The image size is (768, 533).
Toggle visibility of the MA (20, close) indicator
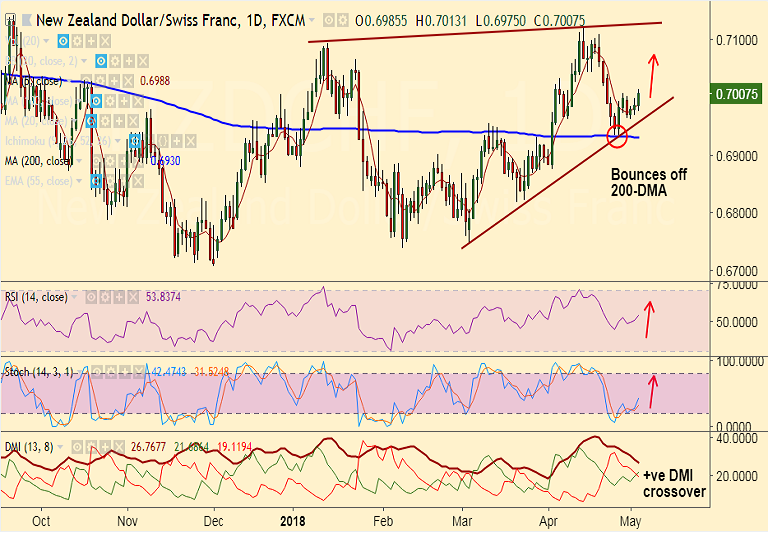91,121
